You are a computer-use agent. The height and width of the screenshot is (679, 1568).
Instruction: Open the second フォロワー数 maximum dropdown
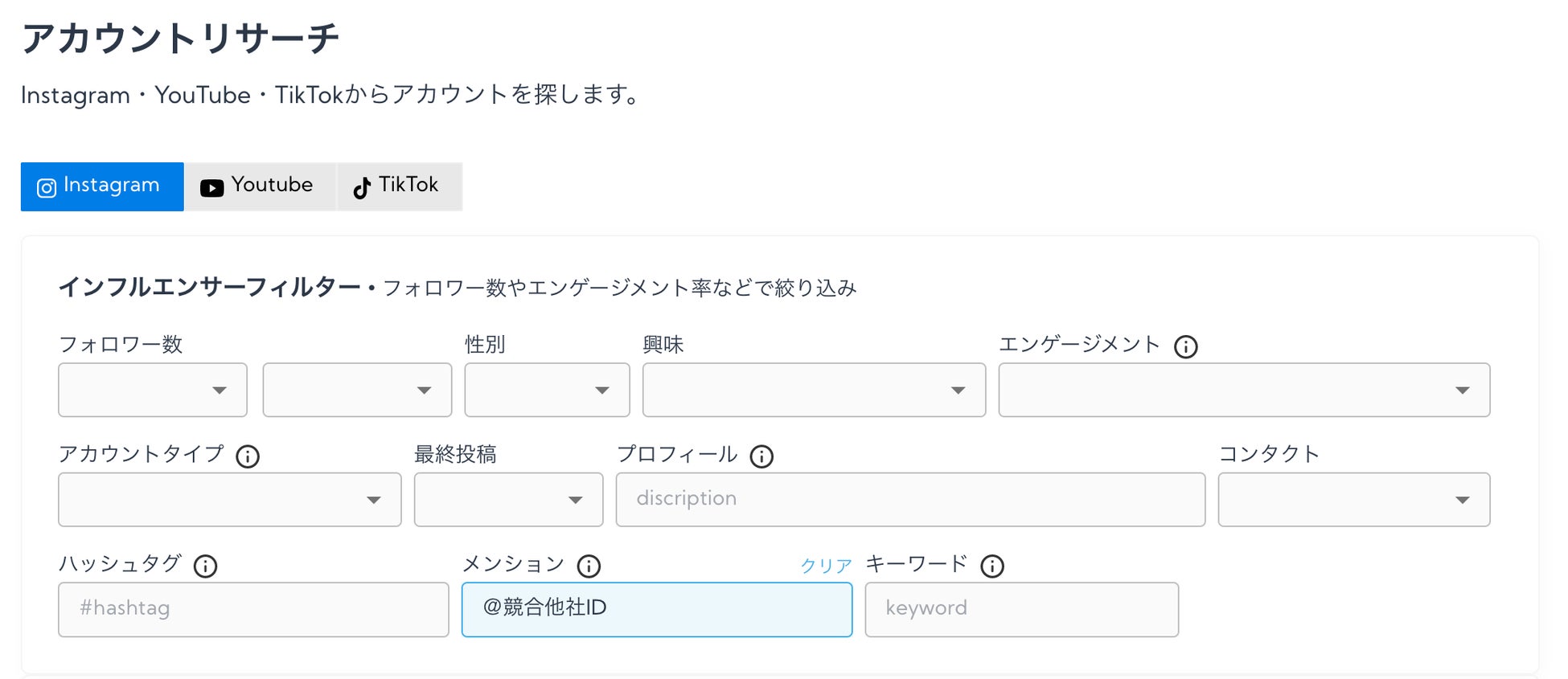357,390
